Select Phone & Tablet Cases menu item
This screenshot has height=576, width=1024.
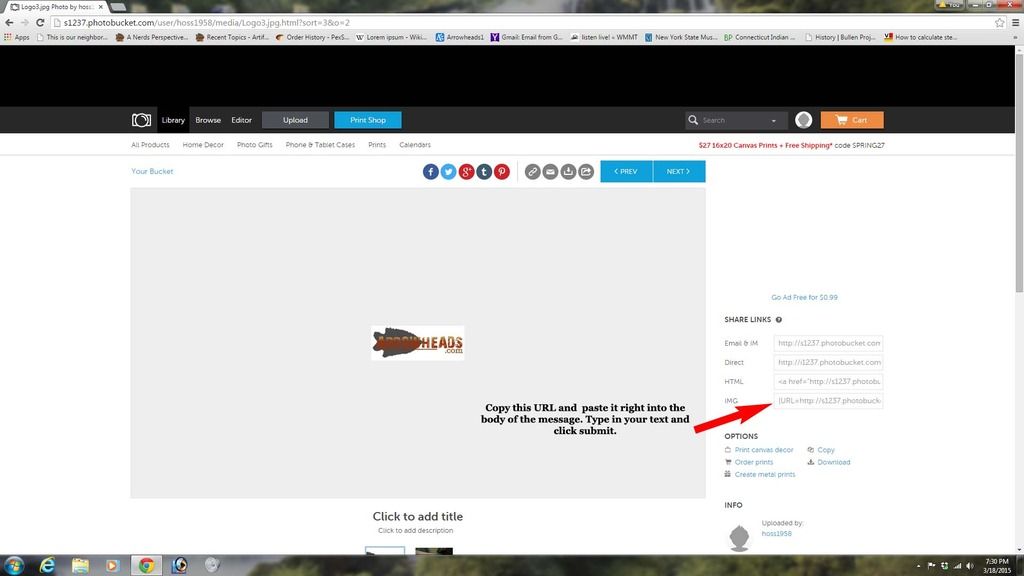[x=320, y=145]
